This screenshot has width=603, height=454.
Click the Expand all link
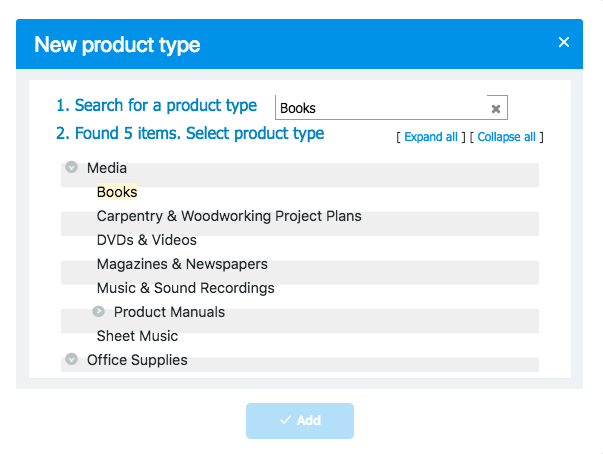431,137
